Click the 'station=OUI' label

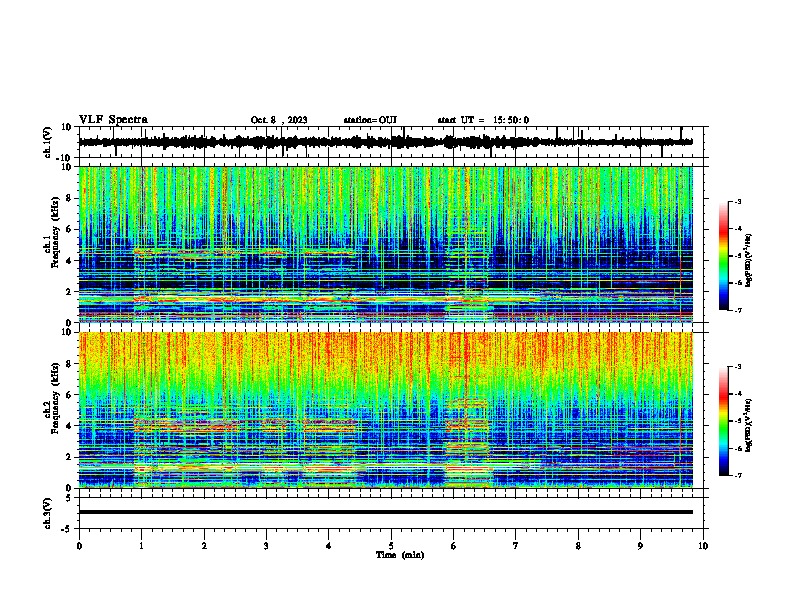[x=370, y=120]
